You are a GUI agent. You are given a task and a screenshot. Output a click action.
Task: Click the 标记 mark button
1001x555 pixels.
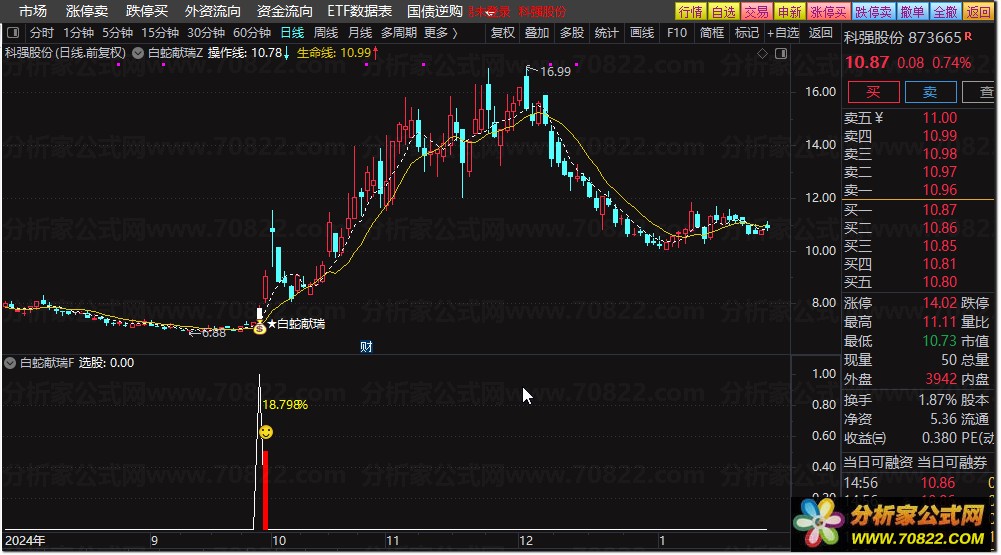click(x=747, y=33)
